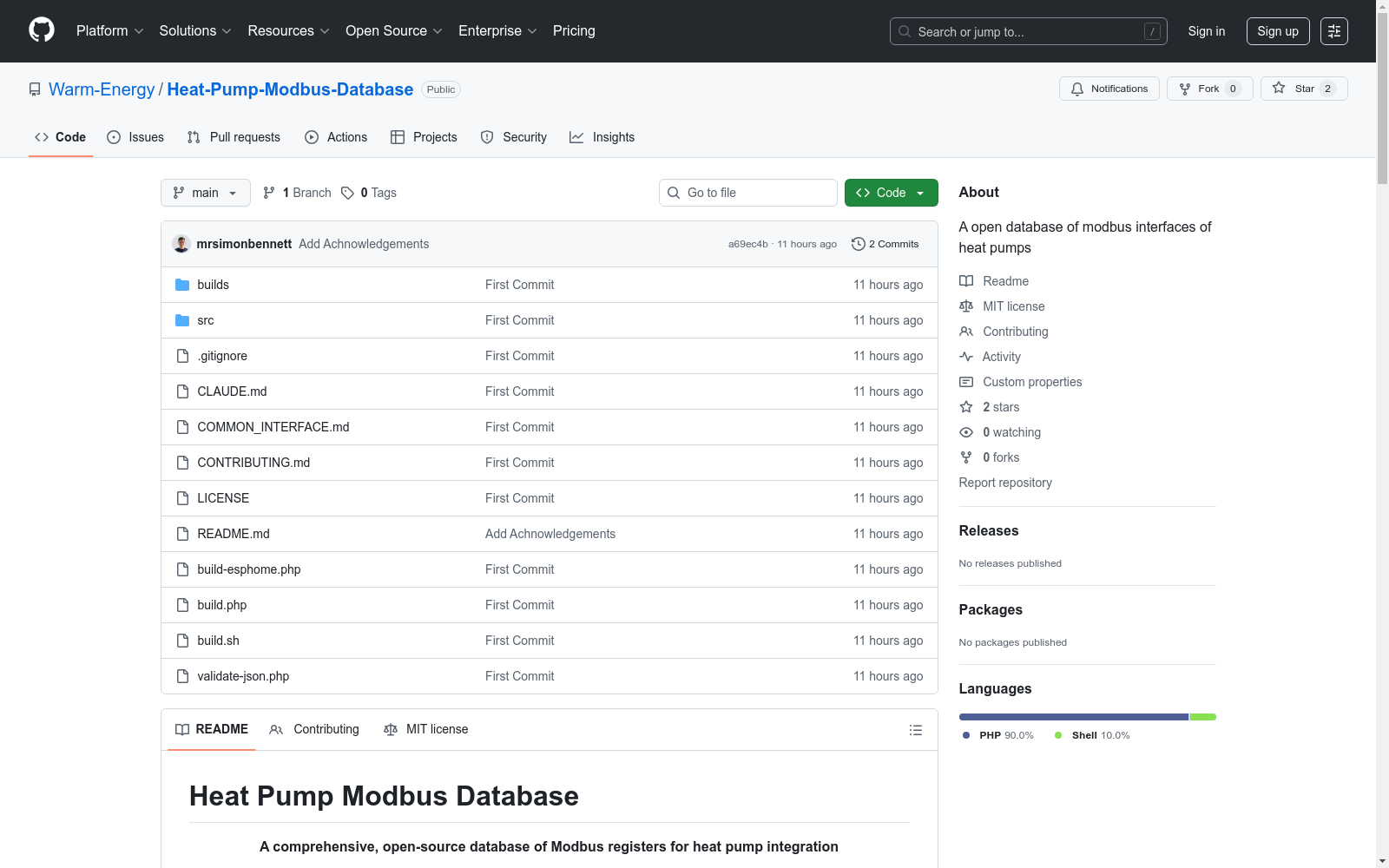This screenshot has height=868, width=1389.
Task: Expand the Platform menu
Action: click(110, 31)
